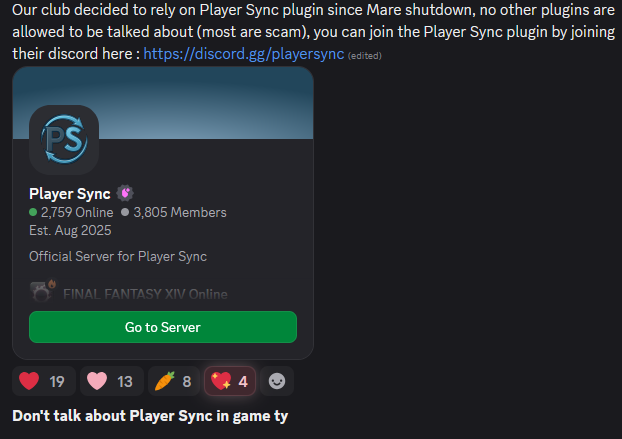Viewport: 622px width, 439px height.
Task: Click the 3,805 Members count text
Action: click(x=180, y=212)
